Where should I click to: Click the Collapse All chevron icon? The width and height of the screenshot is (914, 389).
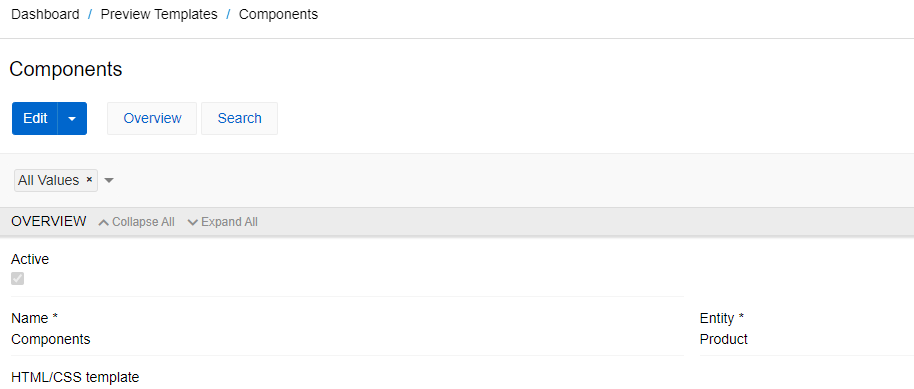click(x=104, y=222)
